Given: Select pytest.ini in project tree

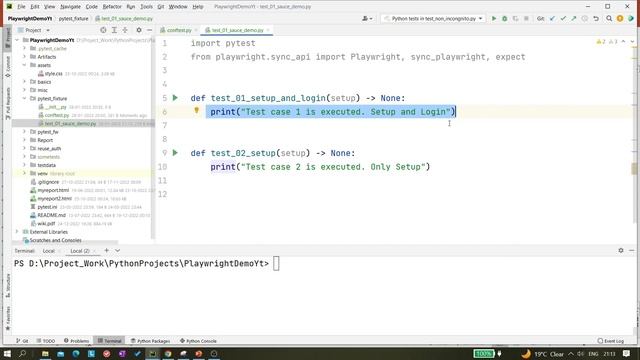Looking at the screenshot, I should 47,207.
